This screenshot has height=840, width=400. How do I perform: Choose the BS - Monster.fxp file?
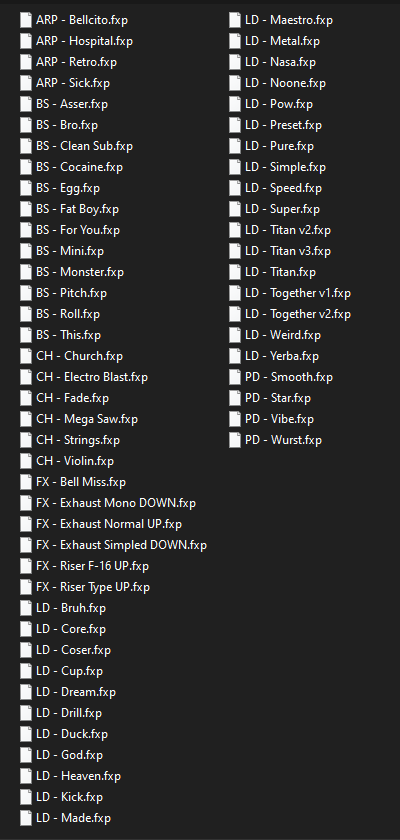pyautogui.click(x=80, y=272)
